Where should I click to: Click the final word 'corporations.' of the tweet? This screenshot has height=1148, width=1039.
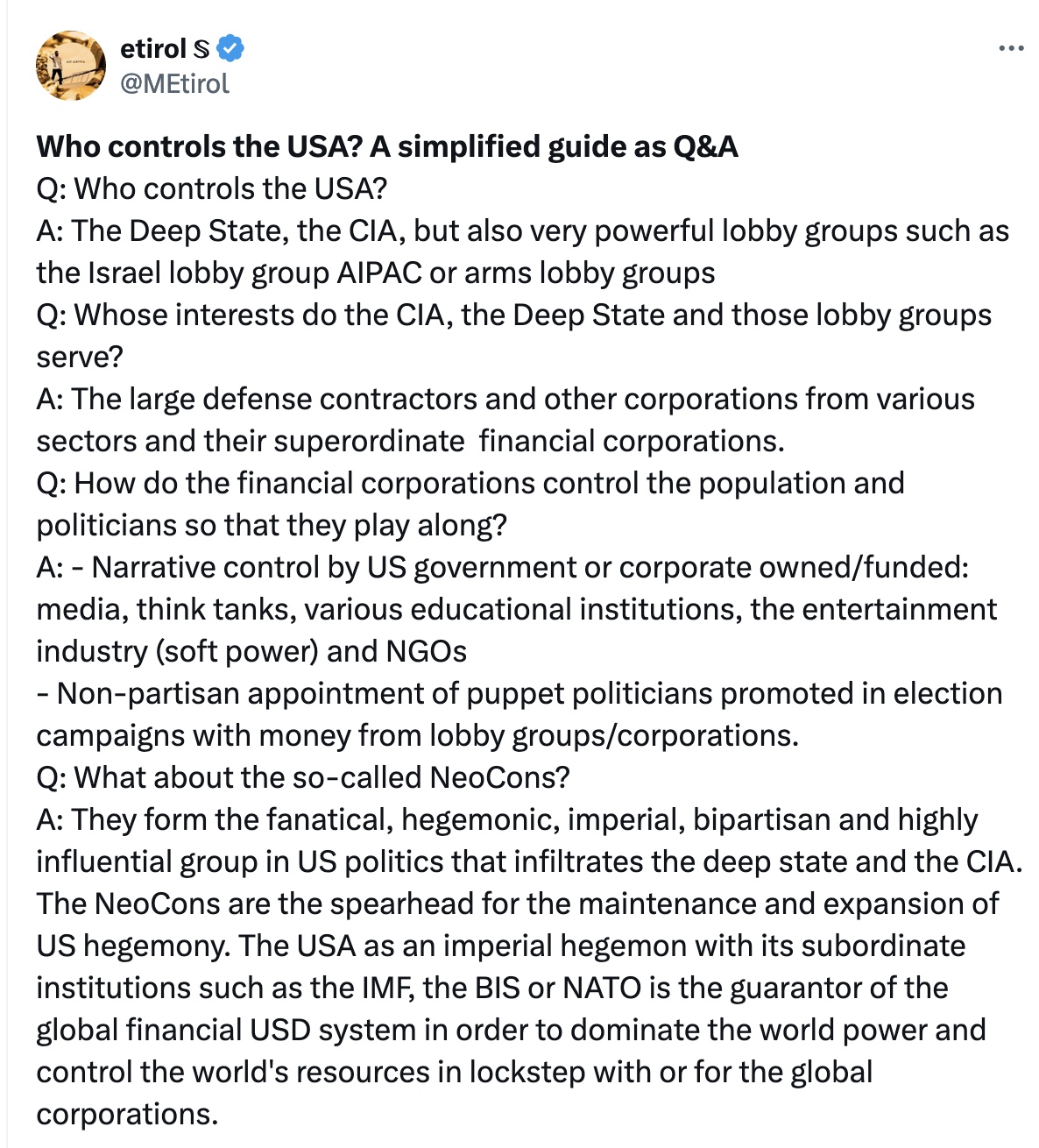click(127, 1114)
